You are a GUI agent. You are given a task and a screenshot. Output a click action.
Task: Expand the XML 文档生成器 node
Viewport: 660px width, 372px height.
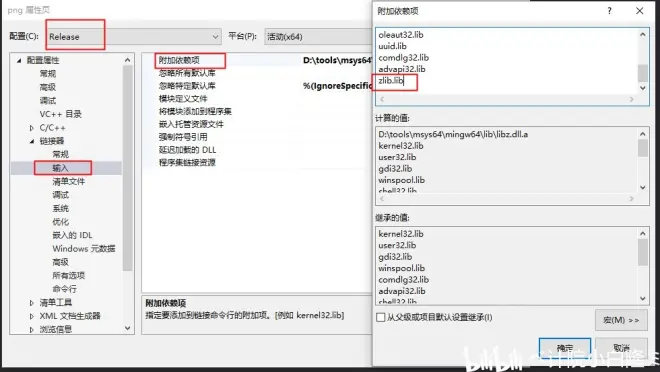coord(32,316)
